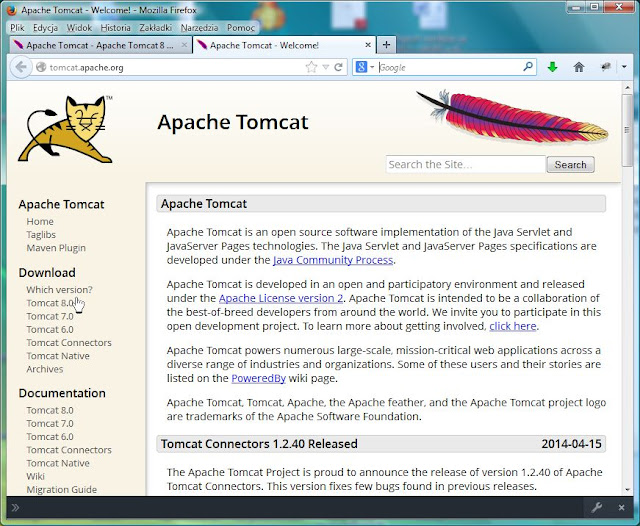This screenshot has height=526, width=640.
Task: Reload the tomcat.apache.org page
Action: [x=338, y=67]
